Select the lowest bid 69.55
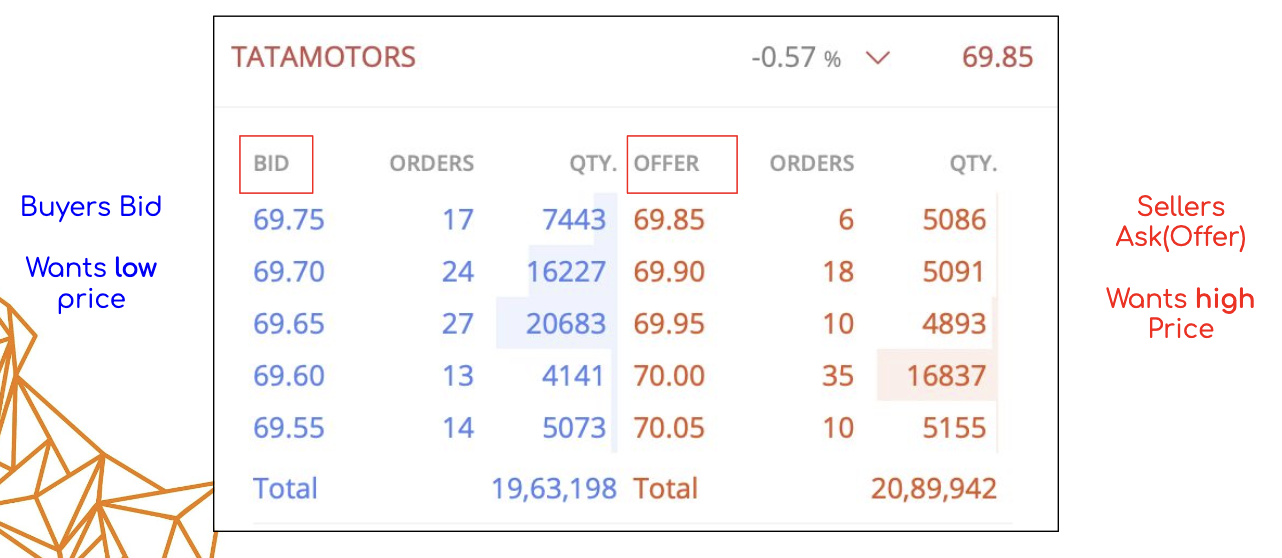The height and width of the screenshot is (558, 1282). pyautogui.click(x=289, y=428)
